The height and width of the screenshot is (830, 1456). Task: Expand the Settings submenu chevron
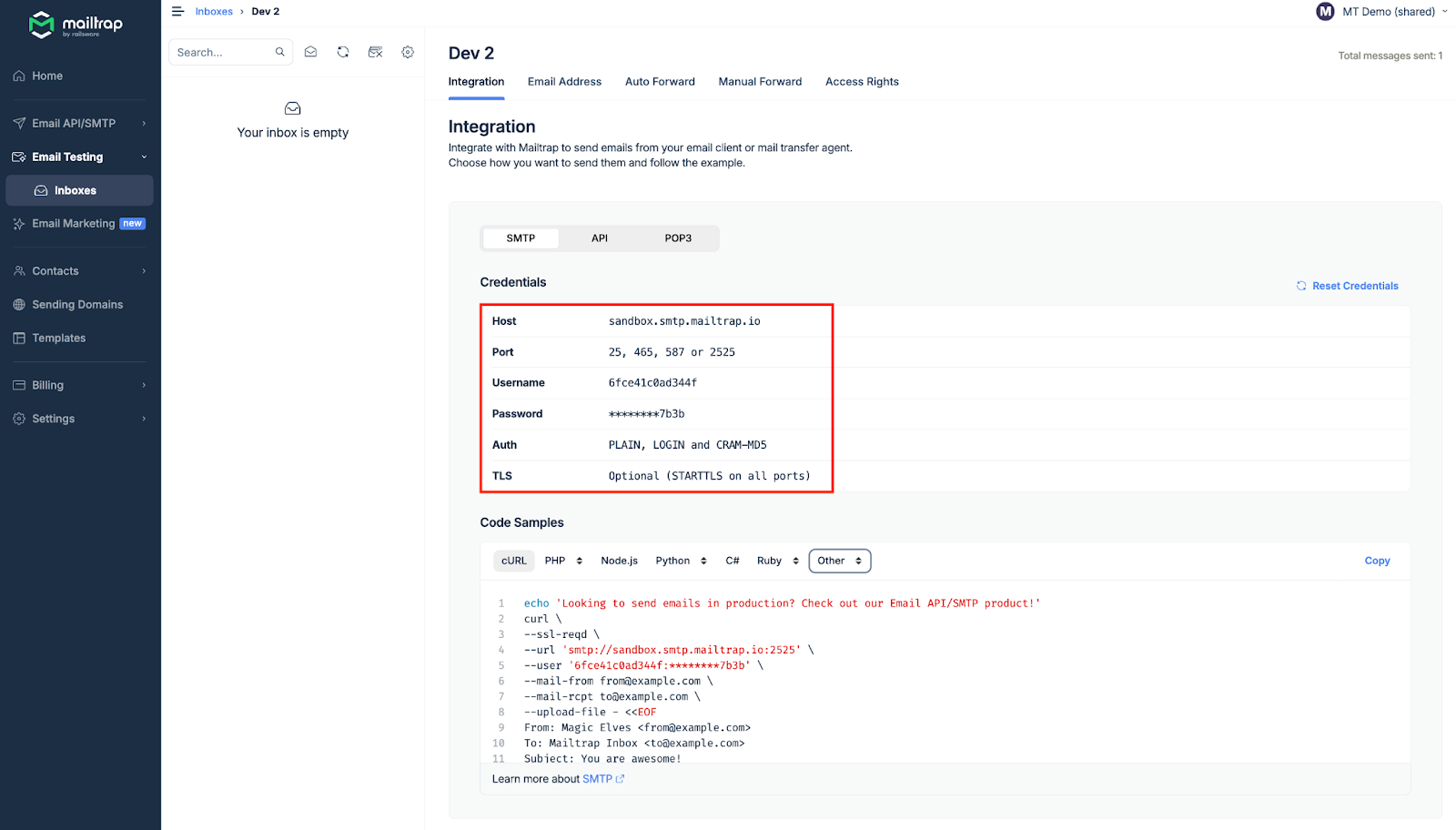coord(144,419)
